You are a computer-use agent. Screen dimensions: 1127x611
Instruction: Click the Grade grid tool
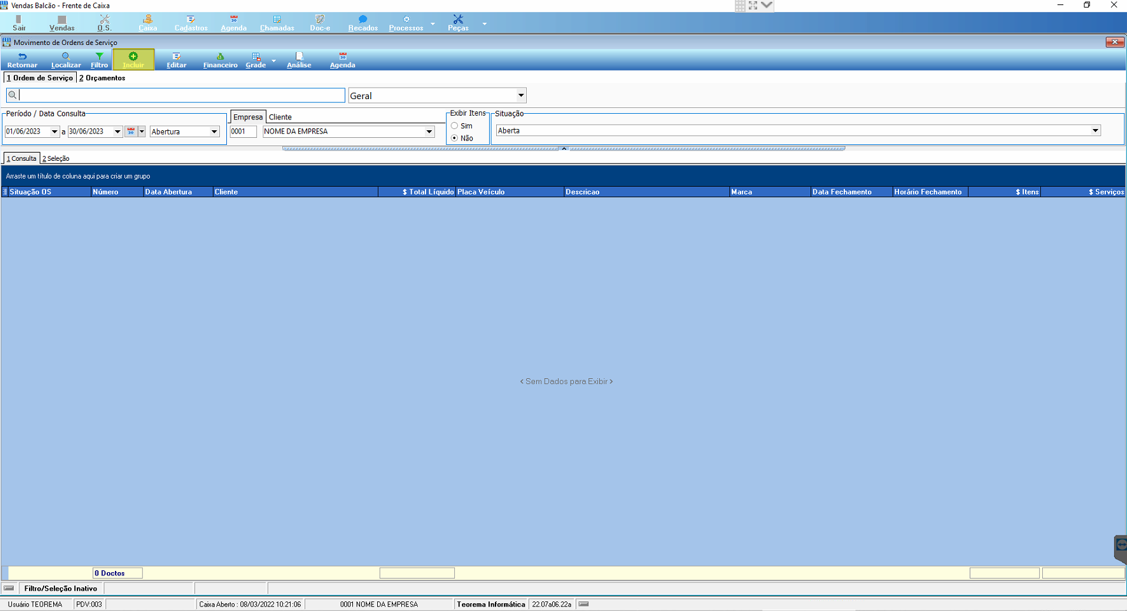point(256,60)
